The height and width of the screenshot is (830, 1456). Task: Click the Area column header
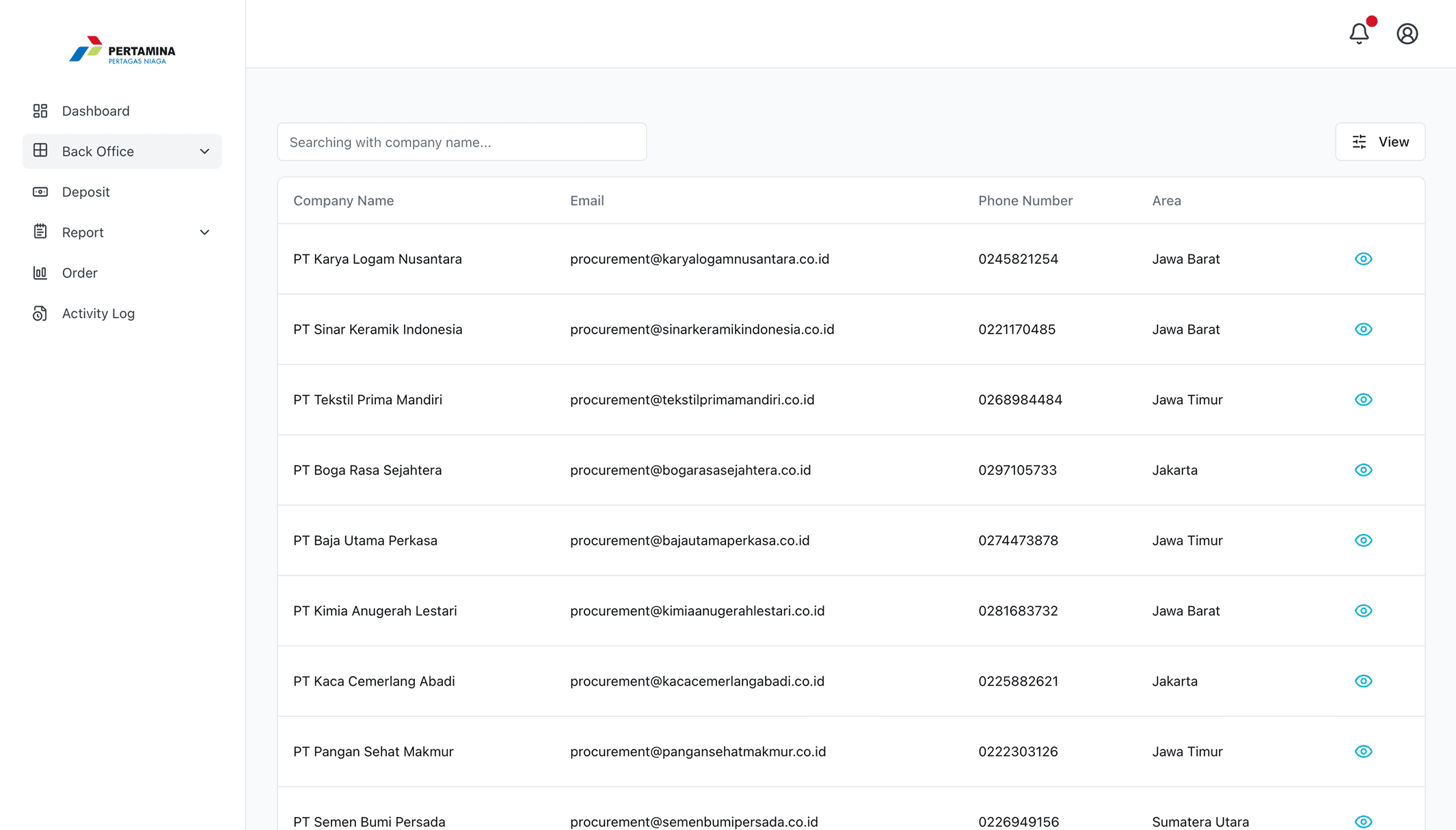pyautogui.click(x=1166, y=200)
